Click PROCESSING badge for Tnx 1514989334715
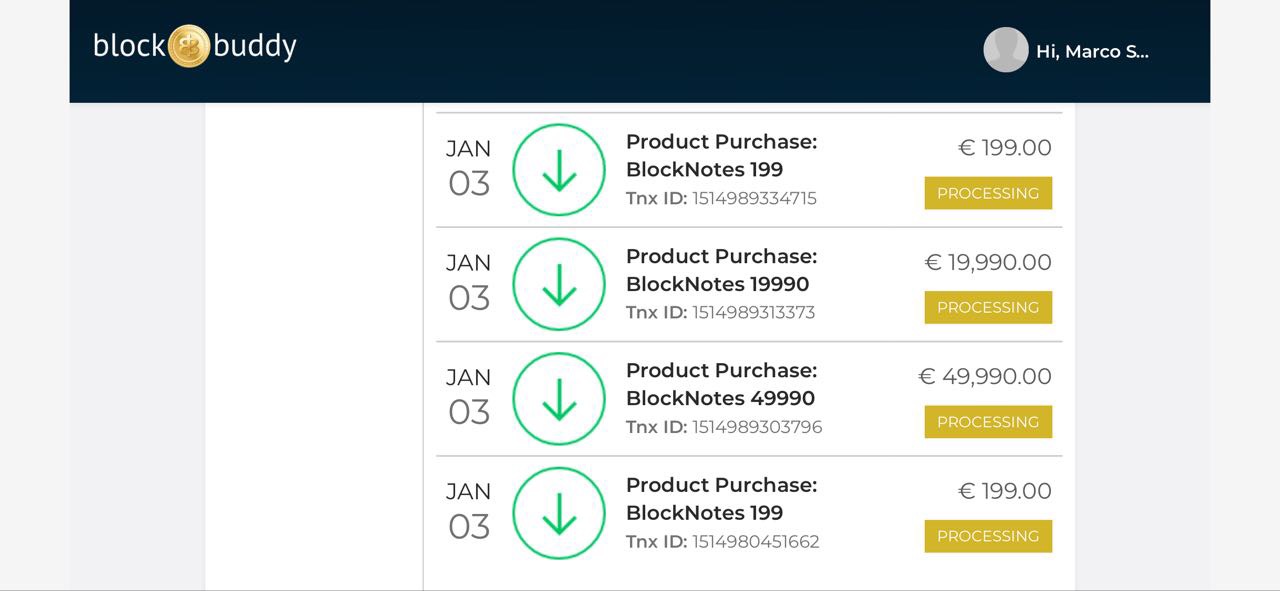This screenshot has height=591, width=1280. pos(987,193)
